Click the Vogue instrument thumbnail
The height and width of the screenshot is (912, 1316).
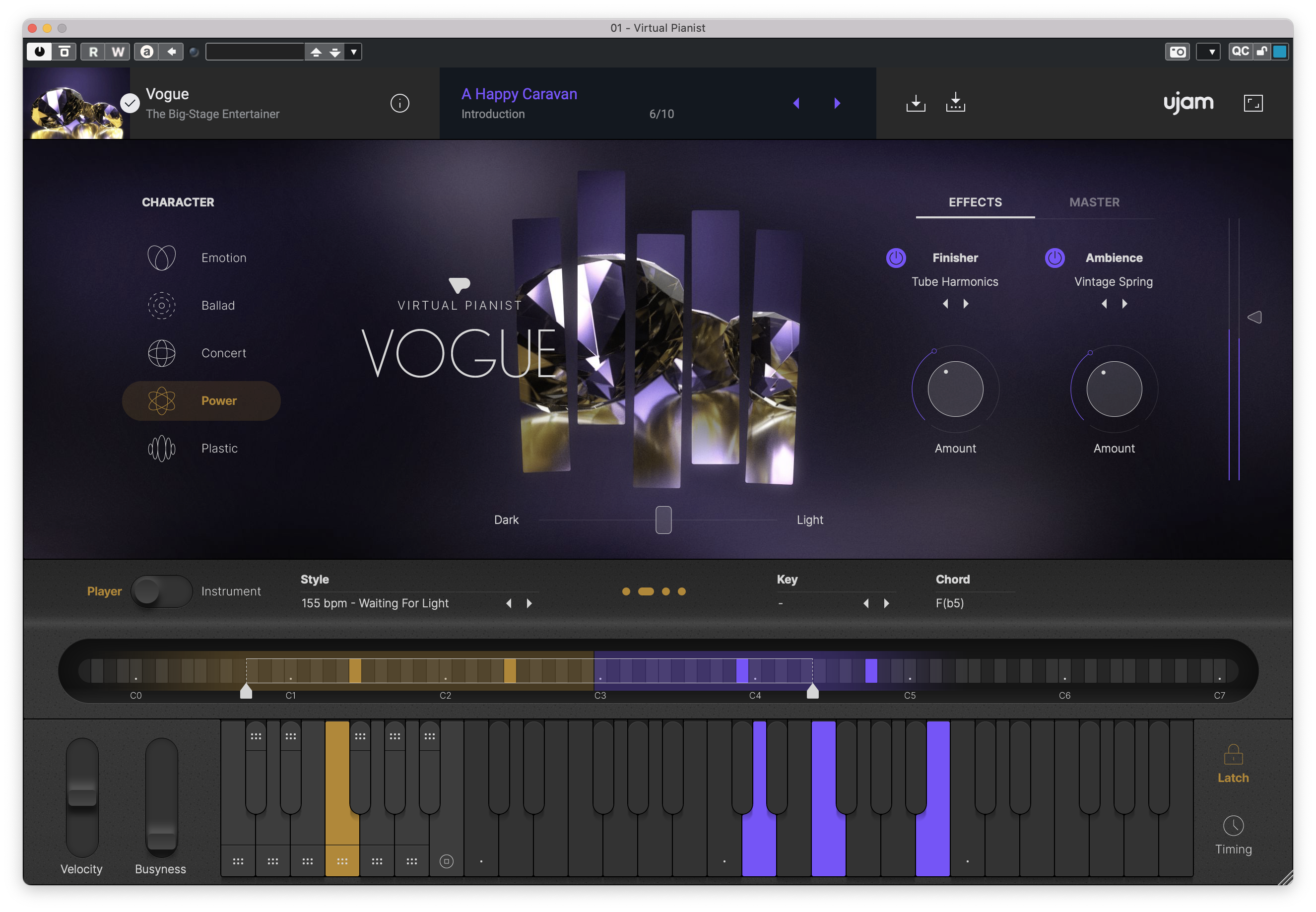(76, 103)
